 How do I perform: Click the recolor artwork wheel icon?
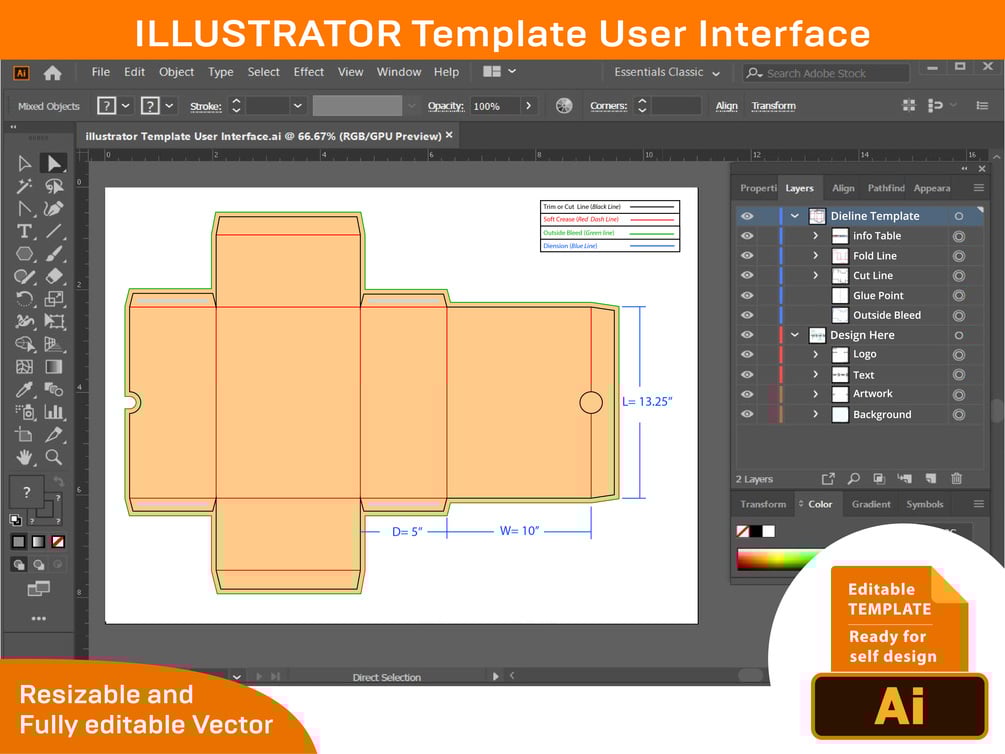coord(564,106)
